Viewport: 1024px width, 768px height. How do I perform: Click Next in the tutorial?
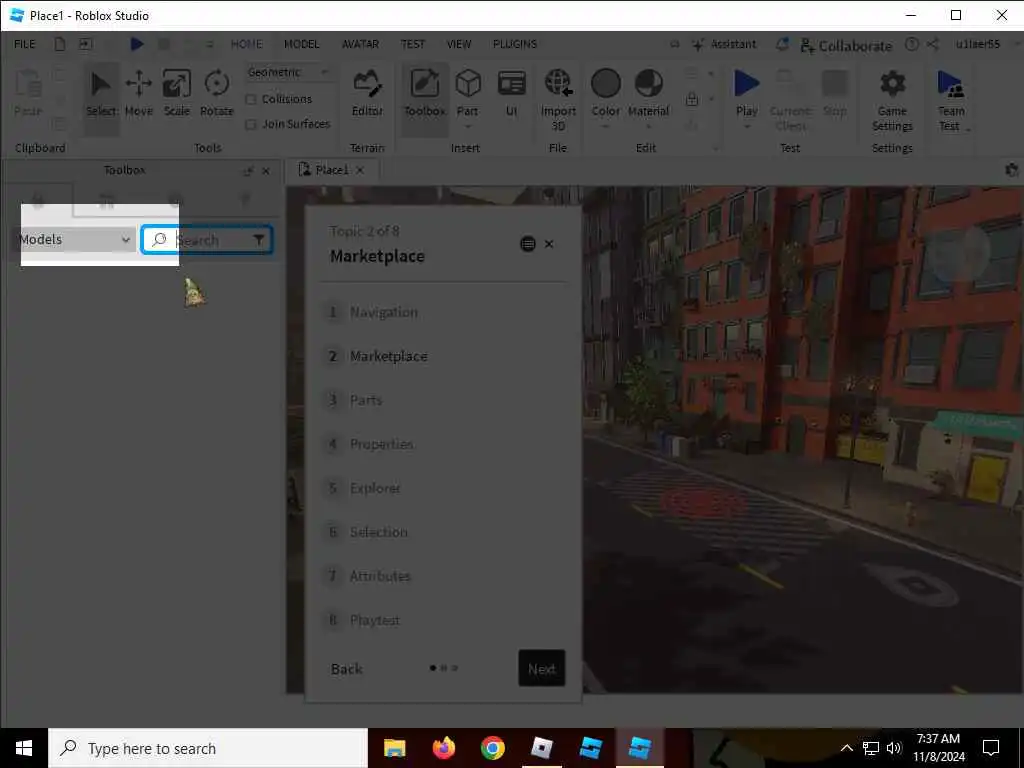pos(541,668)
